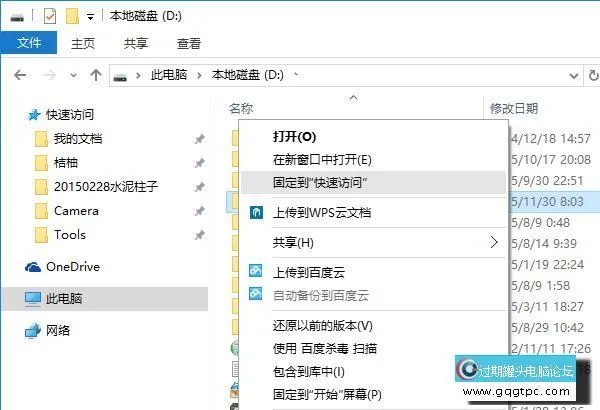The height and width of the screenshot is (410, 600).
Task: Choose 上传到百度云 from the context menu
Action: pos(373,272)
